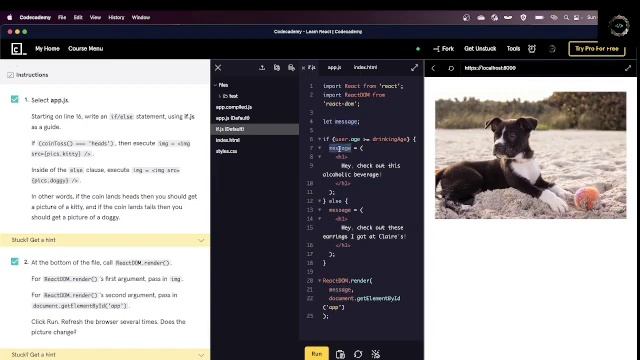Open the profile avatar in header
The width and height of the screenshot is (640, 360).
[x=552, y=49]
